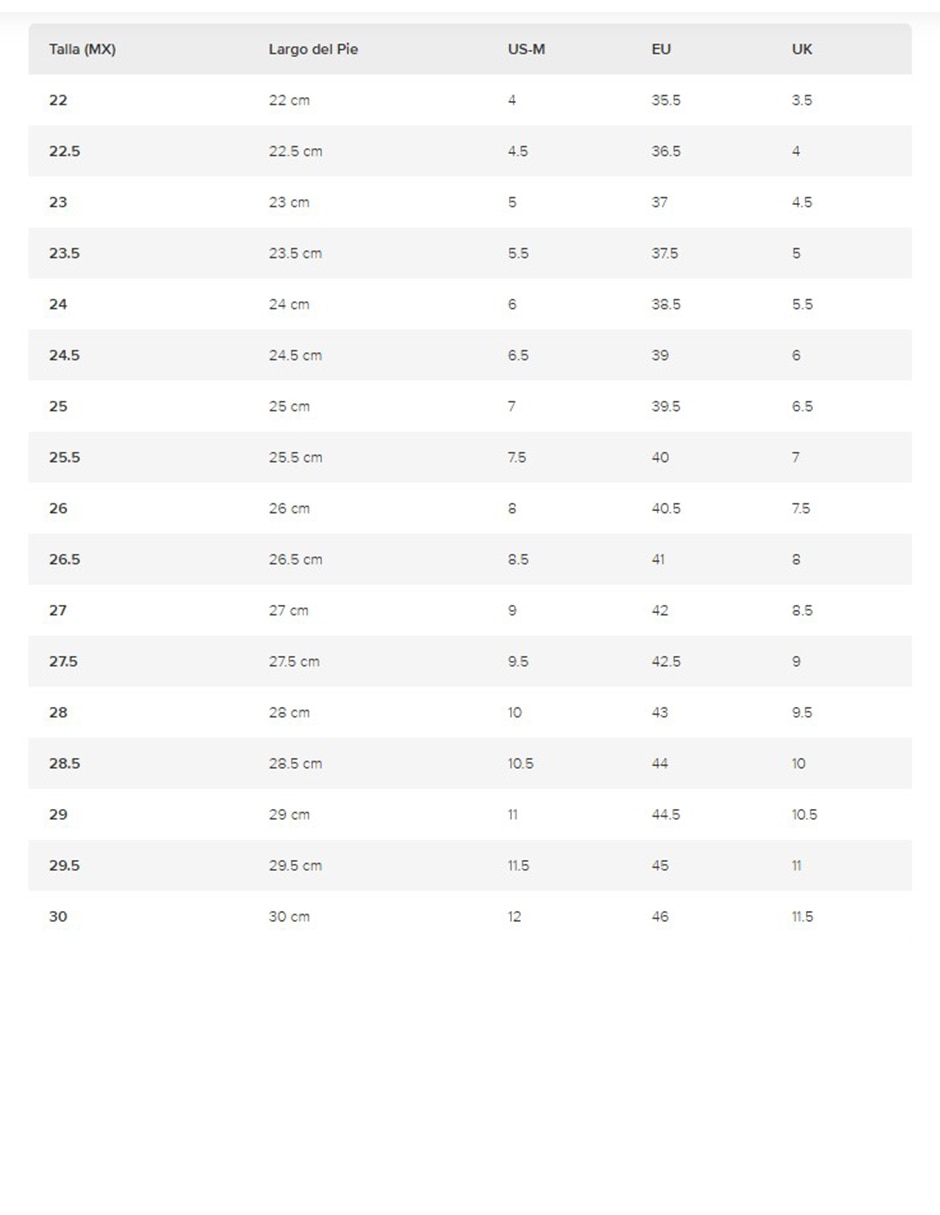Viewport: 940px width, 1215px height.
Task: Click the 24.5 cm length cell
Action: point(295,355)
